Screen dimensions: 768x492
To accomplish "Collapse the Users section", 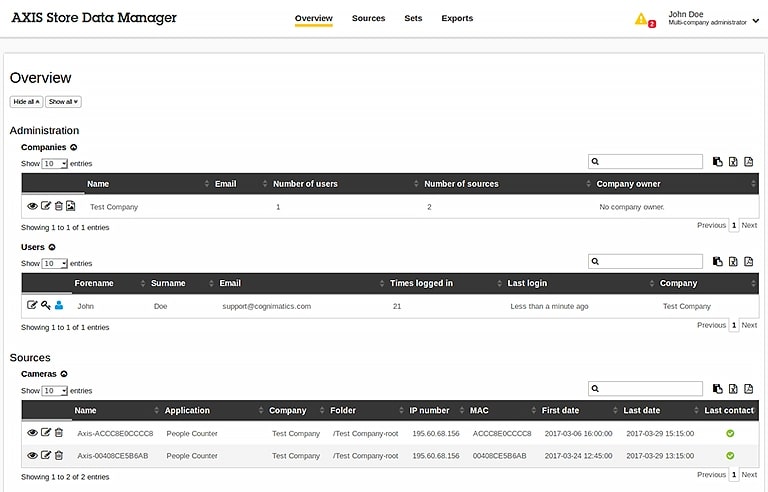I will 52,247.
